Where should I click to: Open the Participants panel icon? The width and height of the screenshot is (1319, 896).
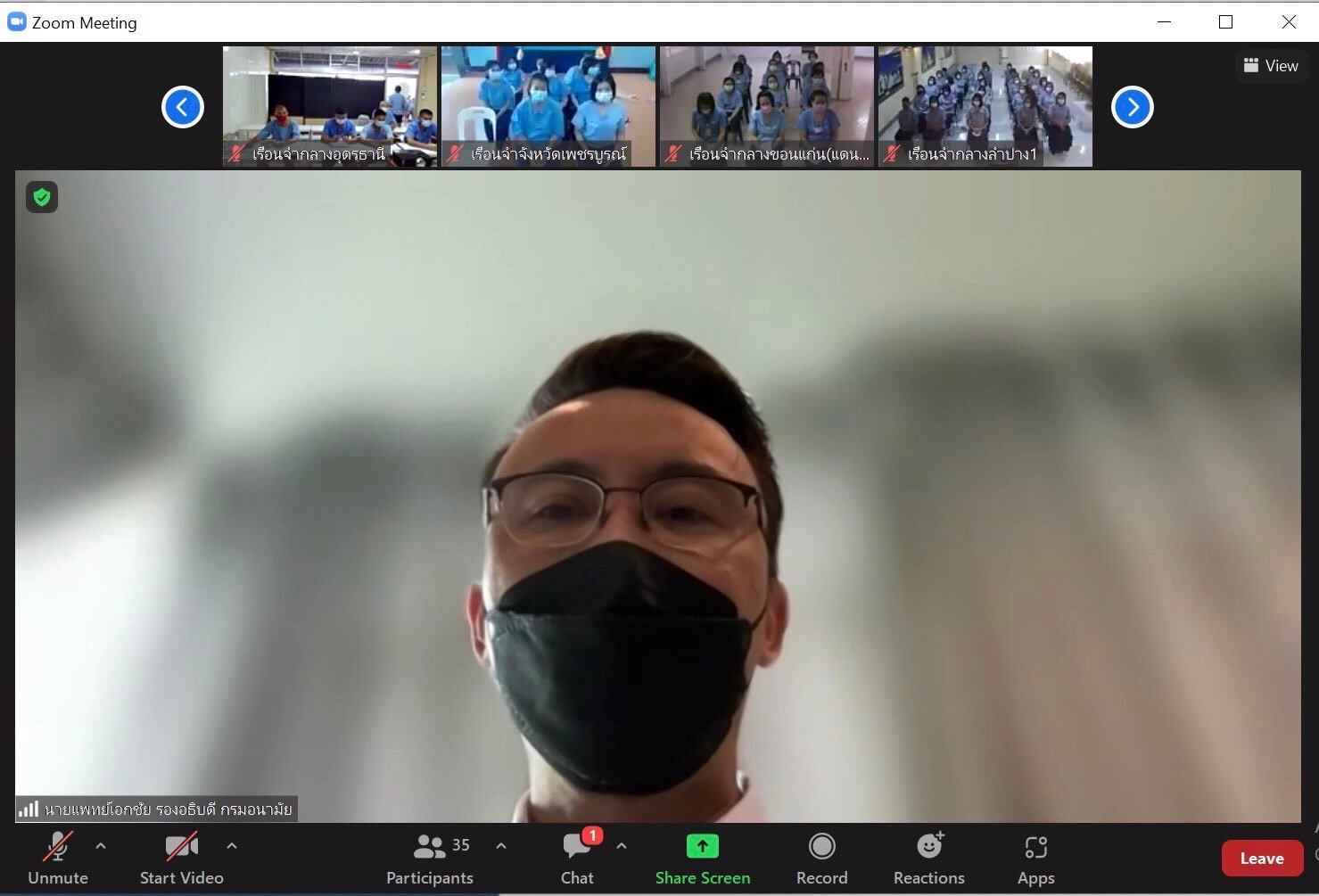coord(430,847)
